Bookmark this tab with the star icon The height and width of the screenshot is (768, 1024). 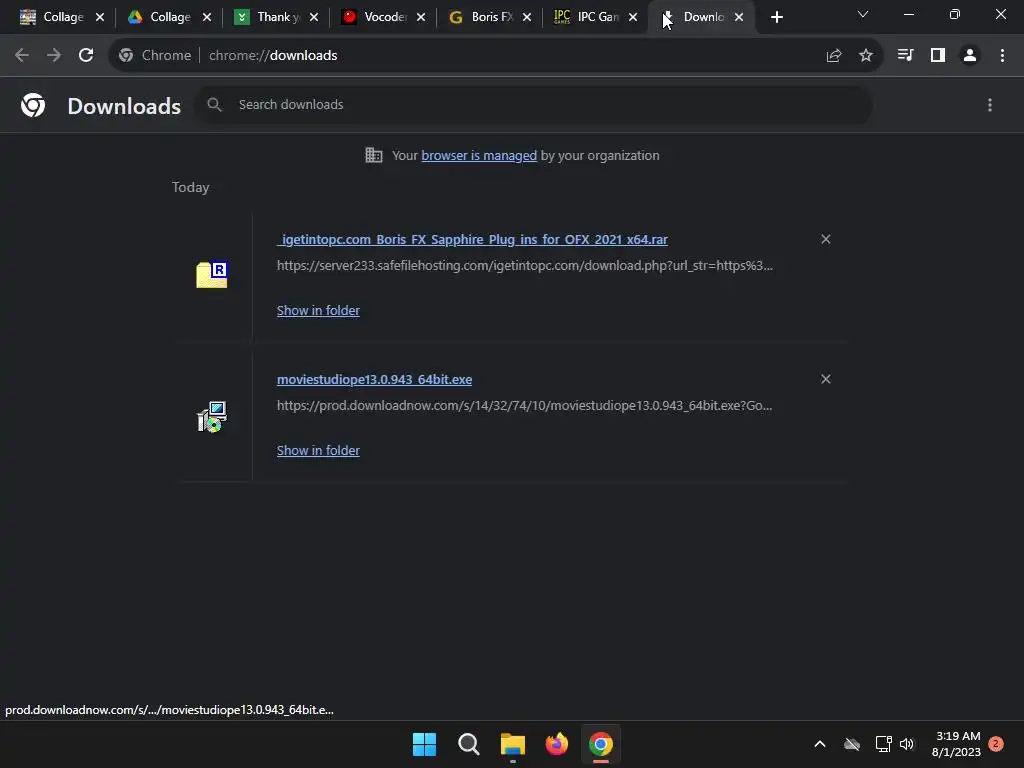tap(866, 56)
